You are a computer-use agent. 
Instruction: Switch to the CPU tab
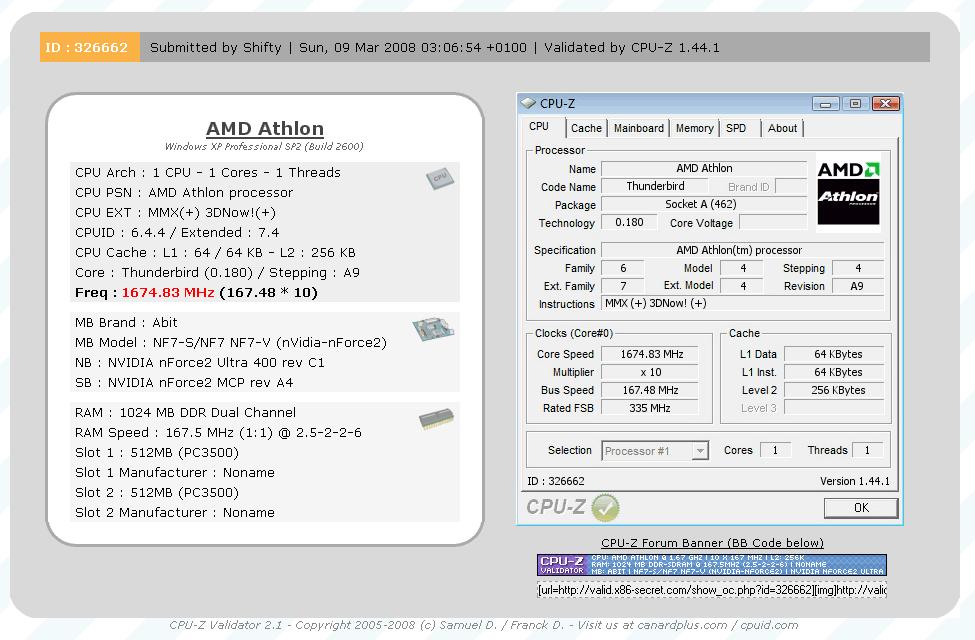[539, 126]
